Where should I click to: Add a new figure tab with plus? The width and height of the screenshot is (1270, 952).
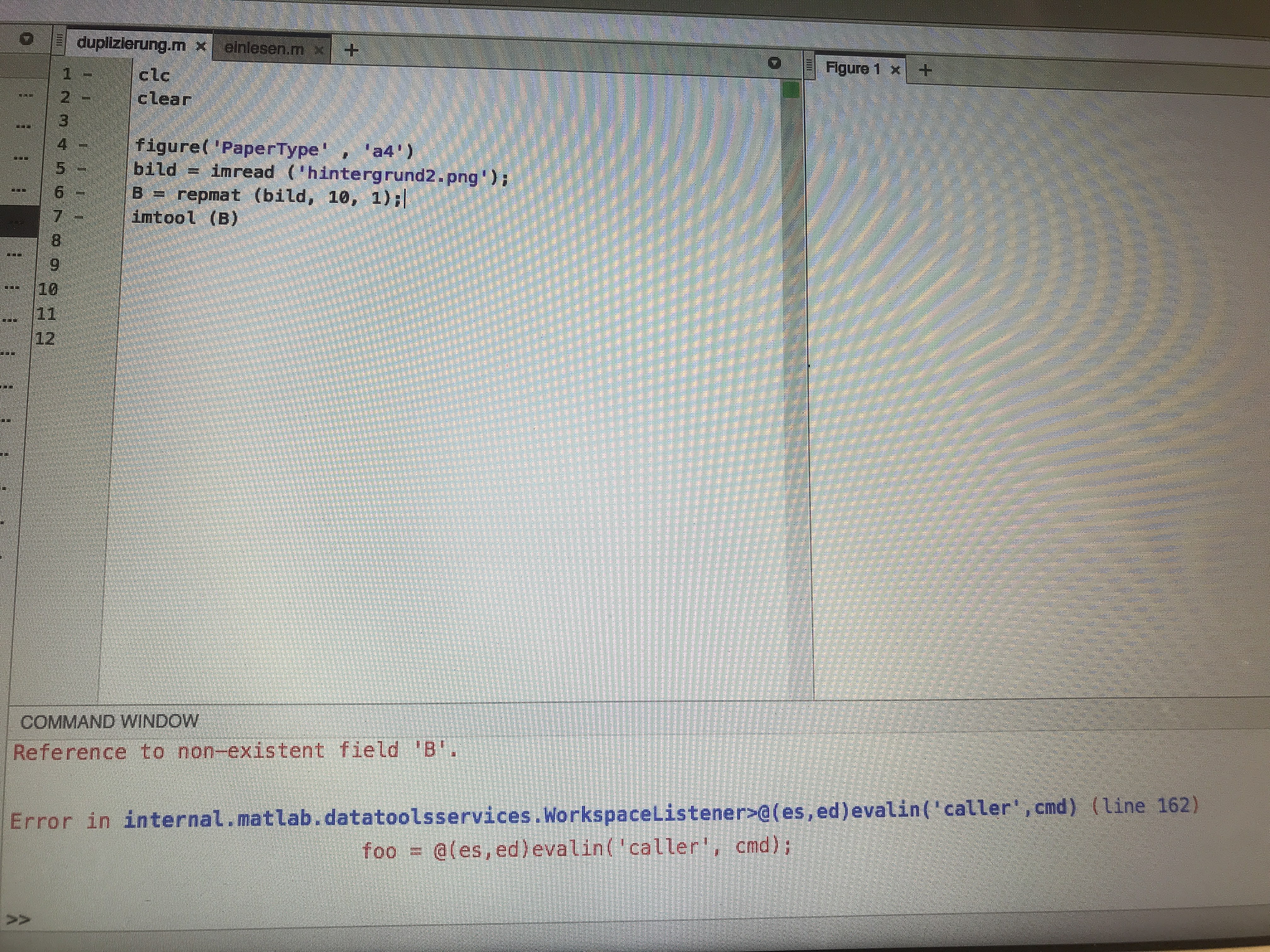[925, 70]
